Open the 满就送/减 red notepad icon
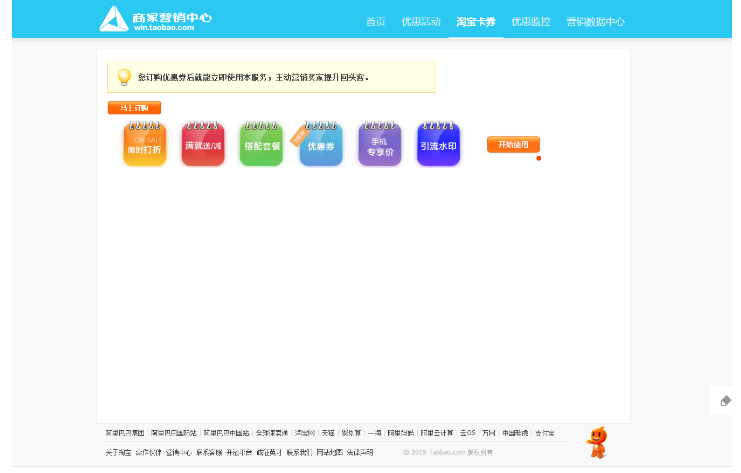This screenshot has width=741, height=473. [x=203, y=144]
